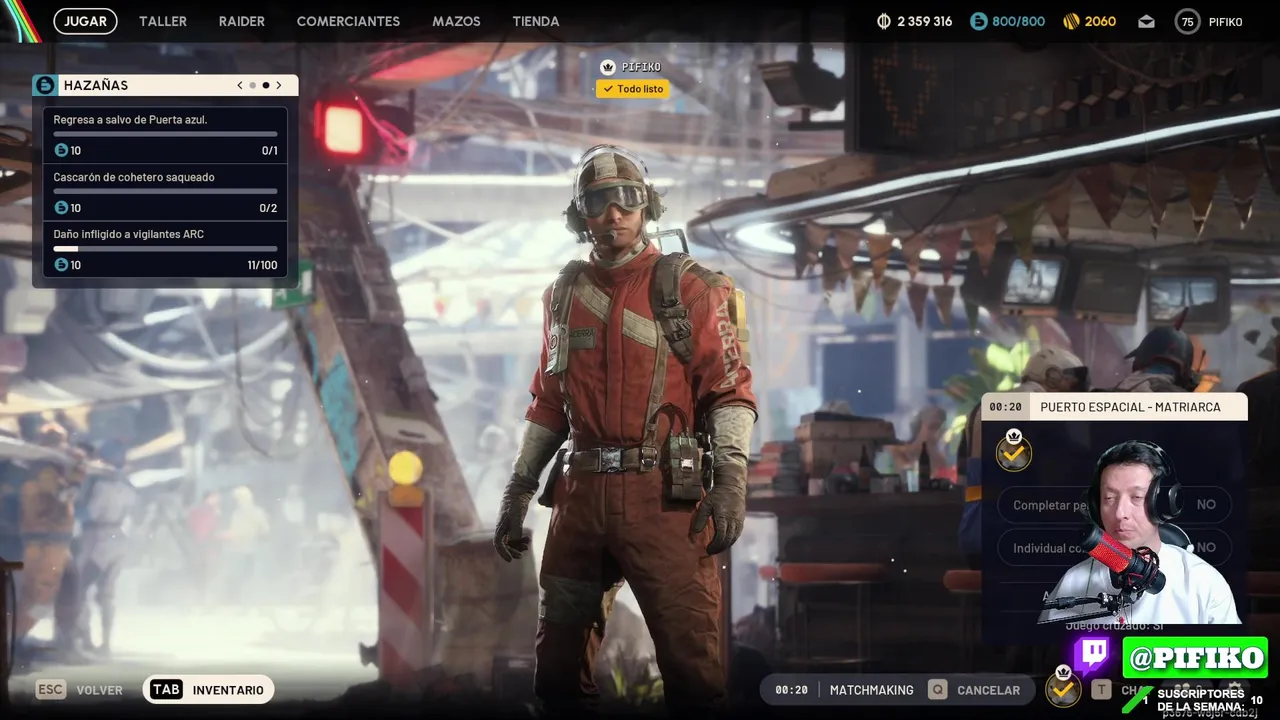Click reward token icon under Regresa a salvo
The height and width of the screenshot is (720, 1280).
pos(61,150)
